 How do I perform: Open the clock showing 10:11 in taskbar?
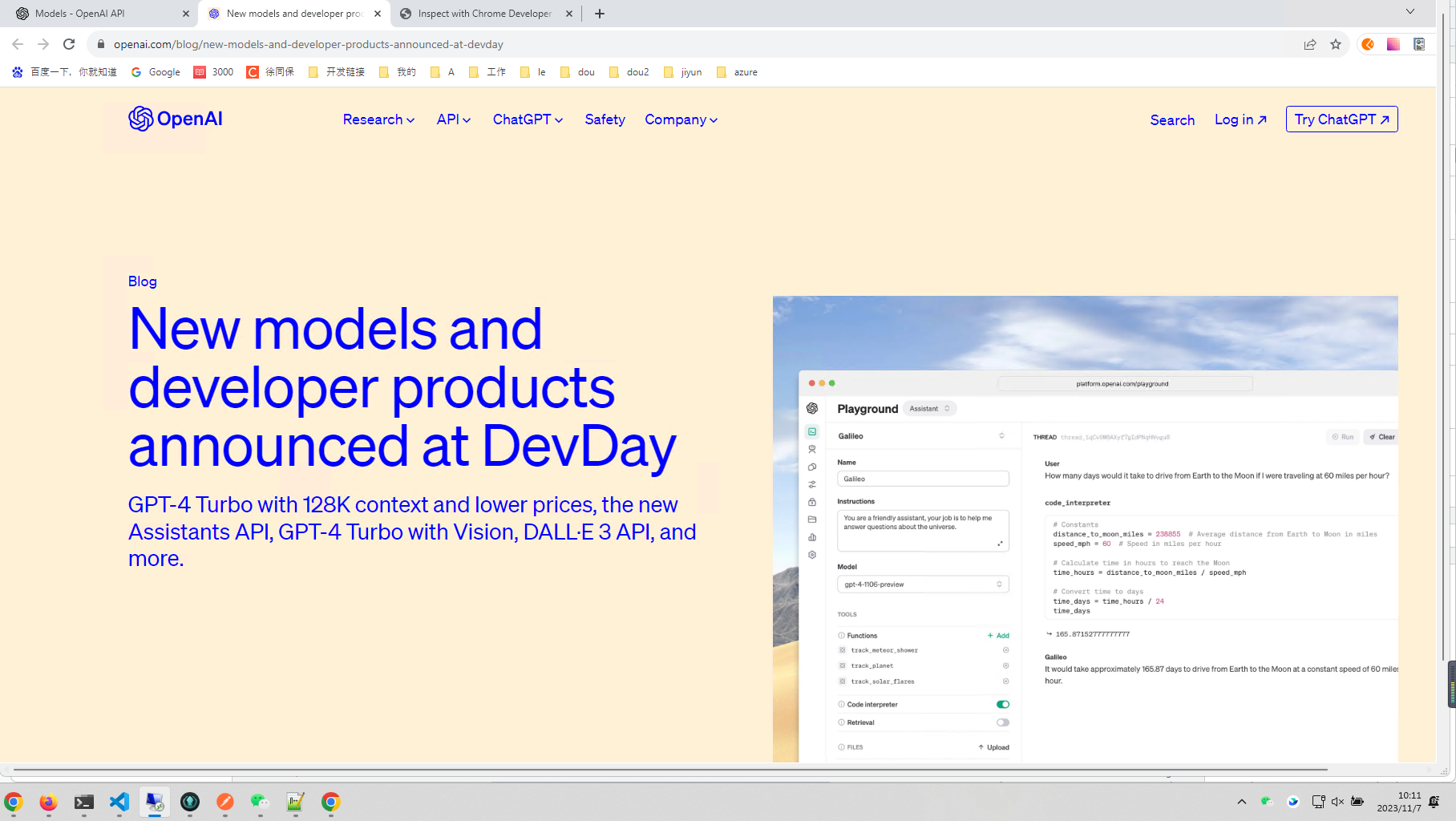[1399, 802]
